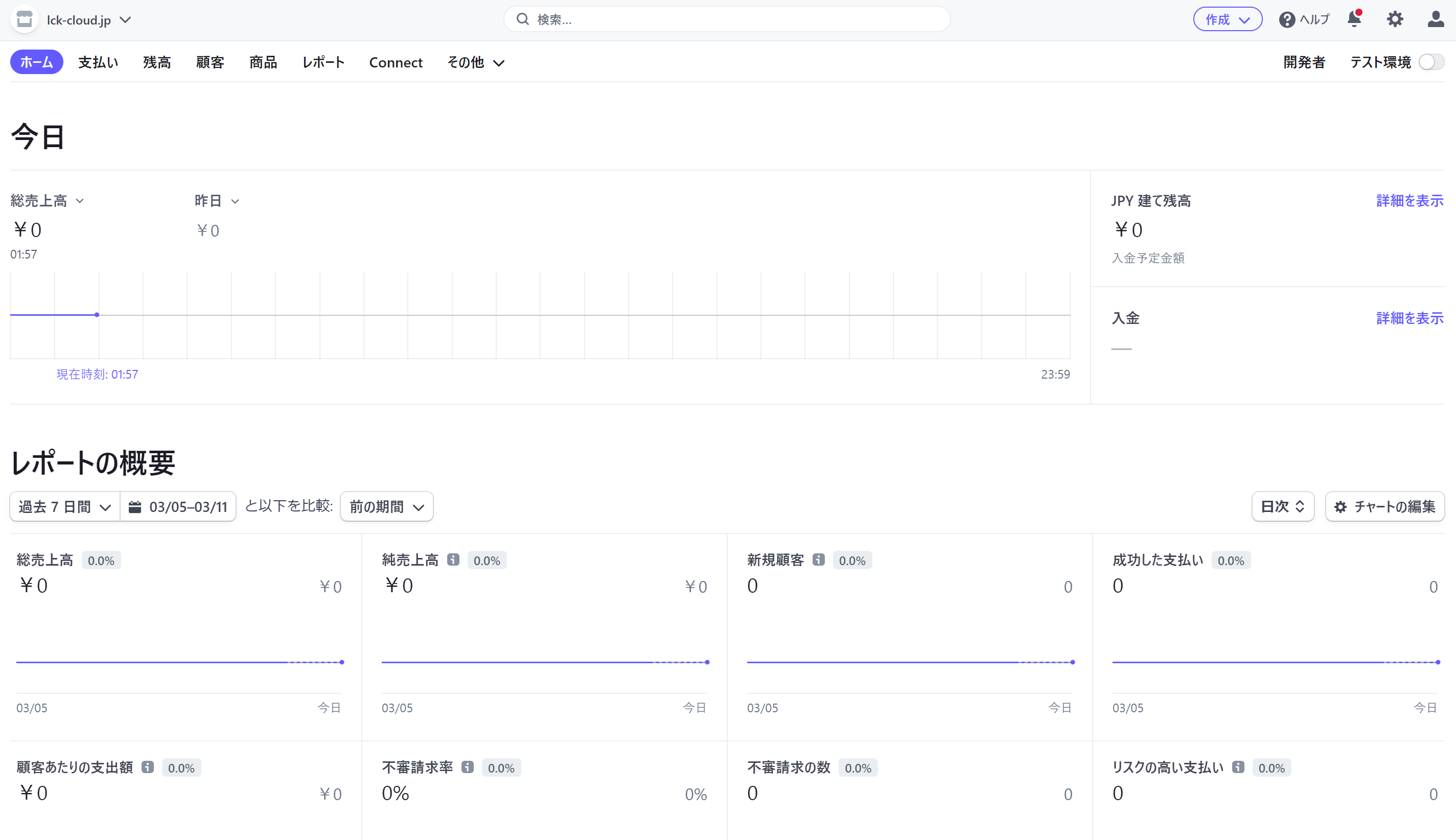Expand the その他 navigation menu
This screenshot has width=1456, height=840.
(x=476, y=62)
